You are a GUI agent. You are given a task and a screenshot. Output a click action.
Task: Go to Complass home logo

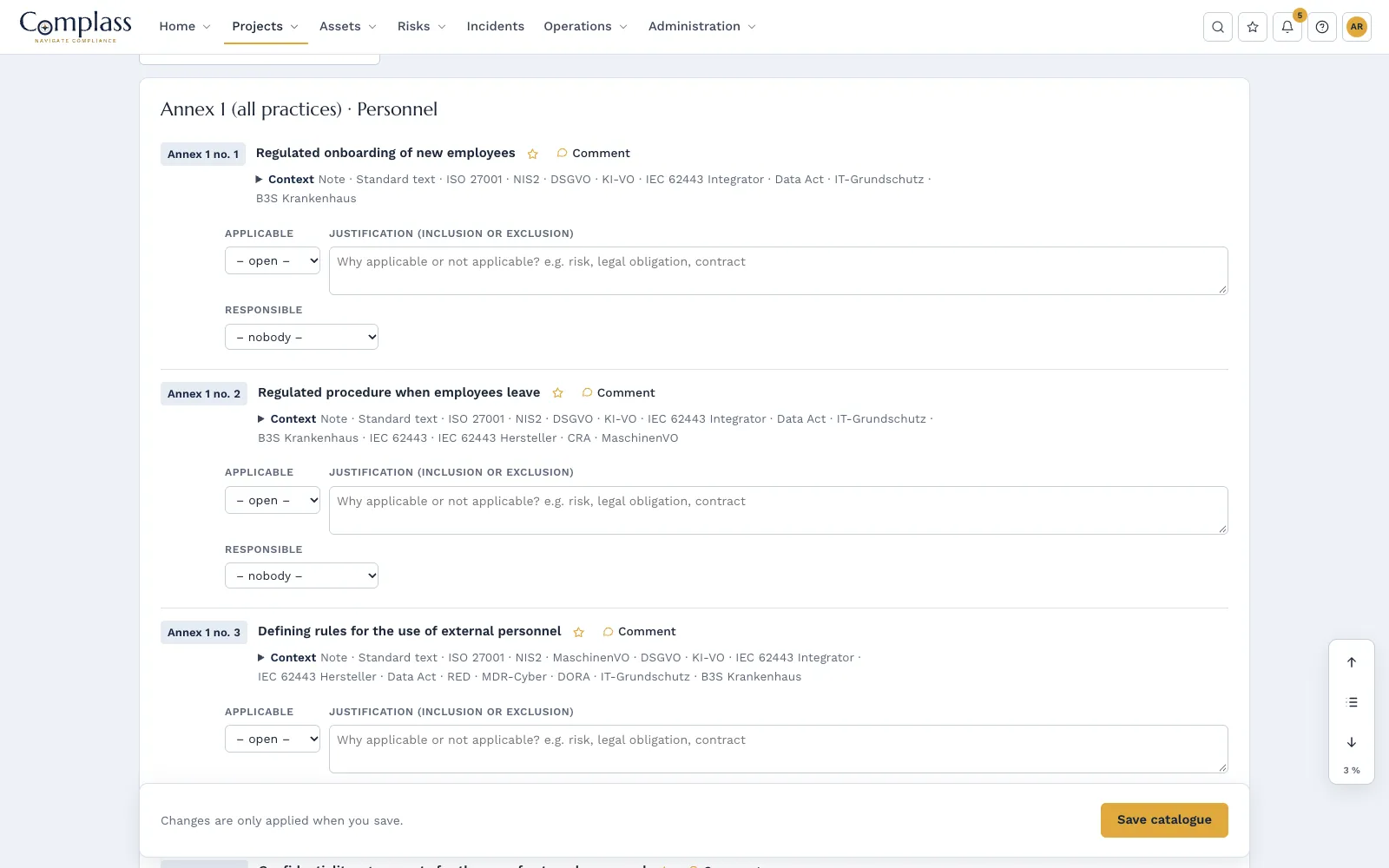pos(76,27)
